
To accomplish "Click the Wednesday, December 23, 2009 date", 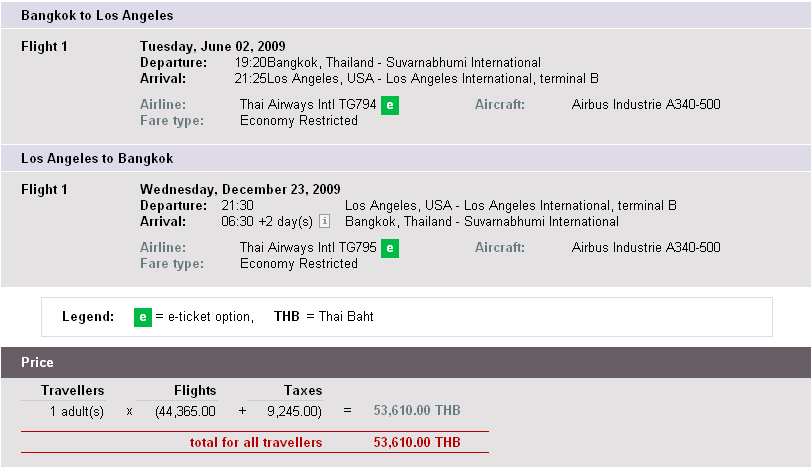I will pos(240,189).
